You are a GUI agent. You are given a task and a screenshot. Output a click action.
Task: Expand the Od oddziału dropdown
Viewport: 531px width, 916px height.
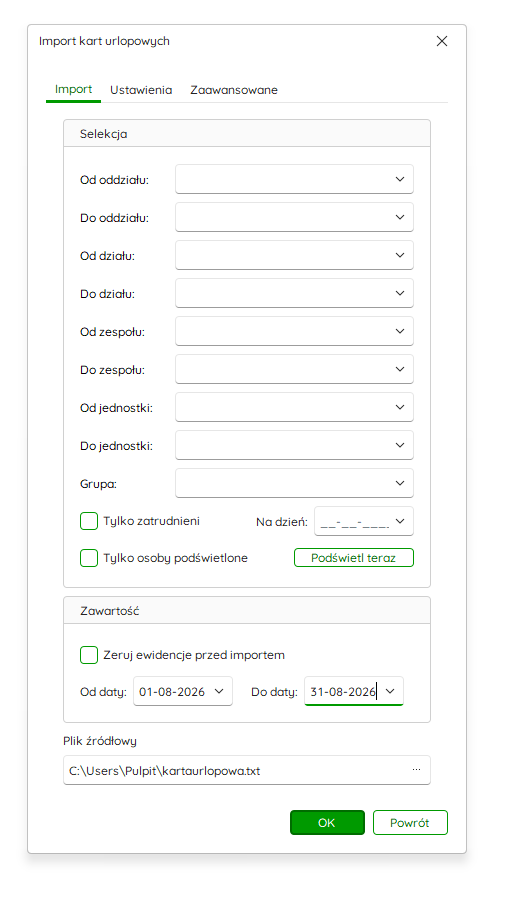click(294, 179)
